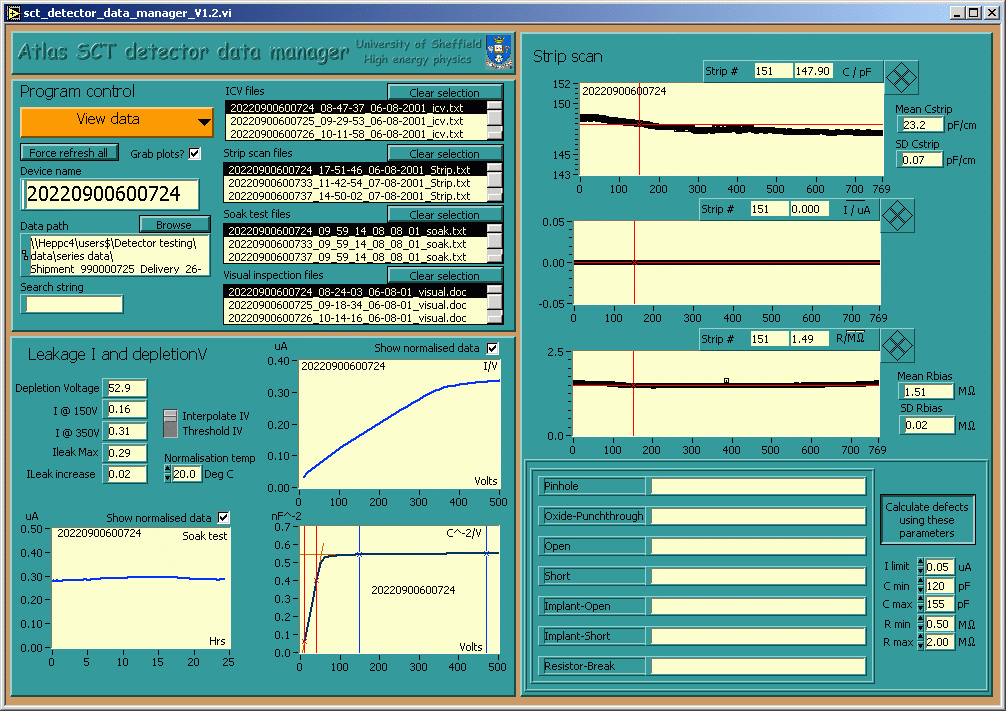The image size is (1006, 711).
Task: Click the Visual inspection files list scrollbar
Action: point(495,305)
